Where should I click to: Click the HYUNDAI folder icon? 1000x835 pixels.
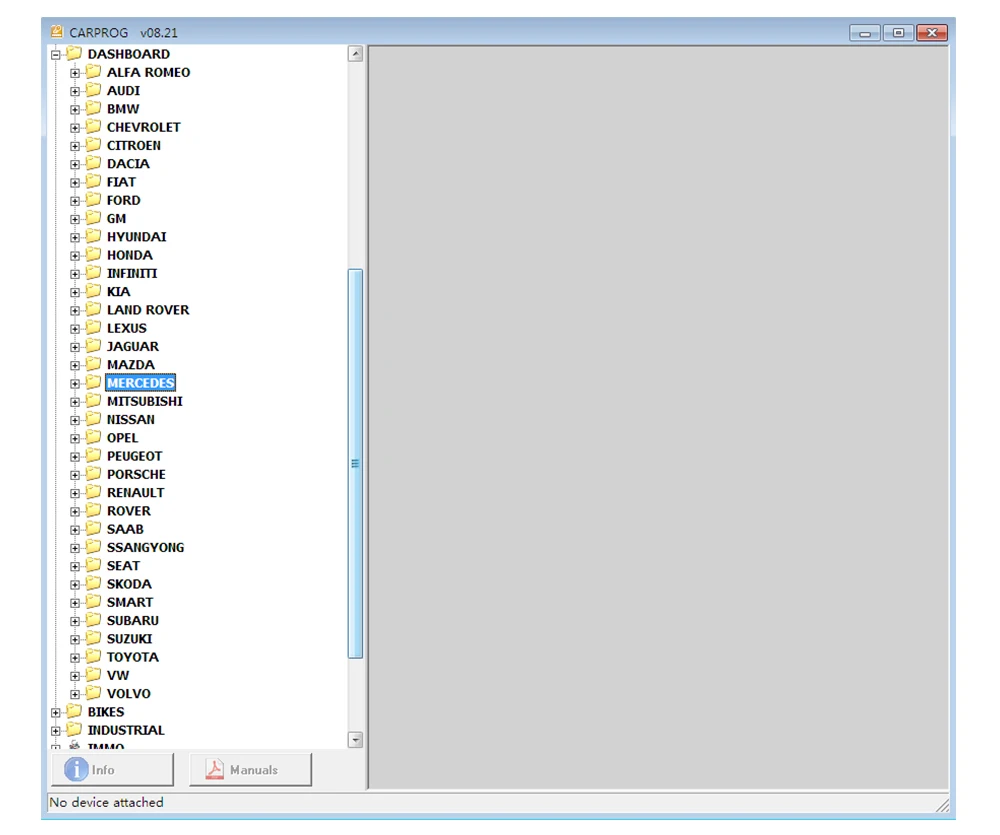coord(94,236)
